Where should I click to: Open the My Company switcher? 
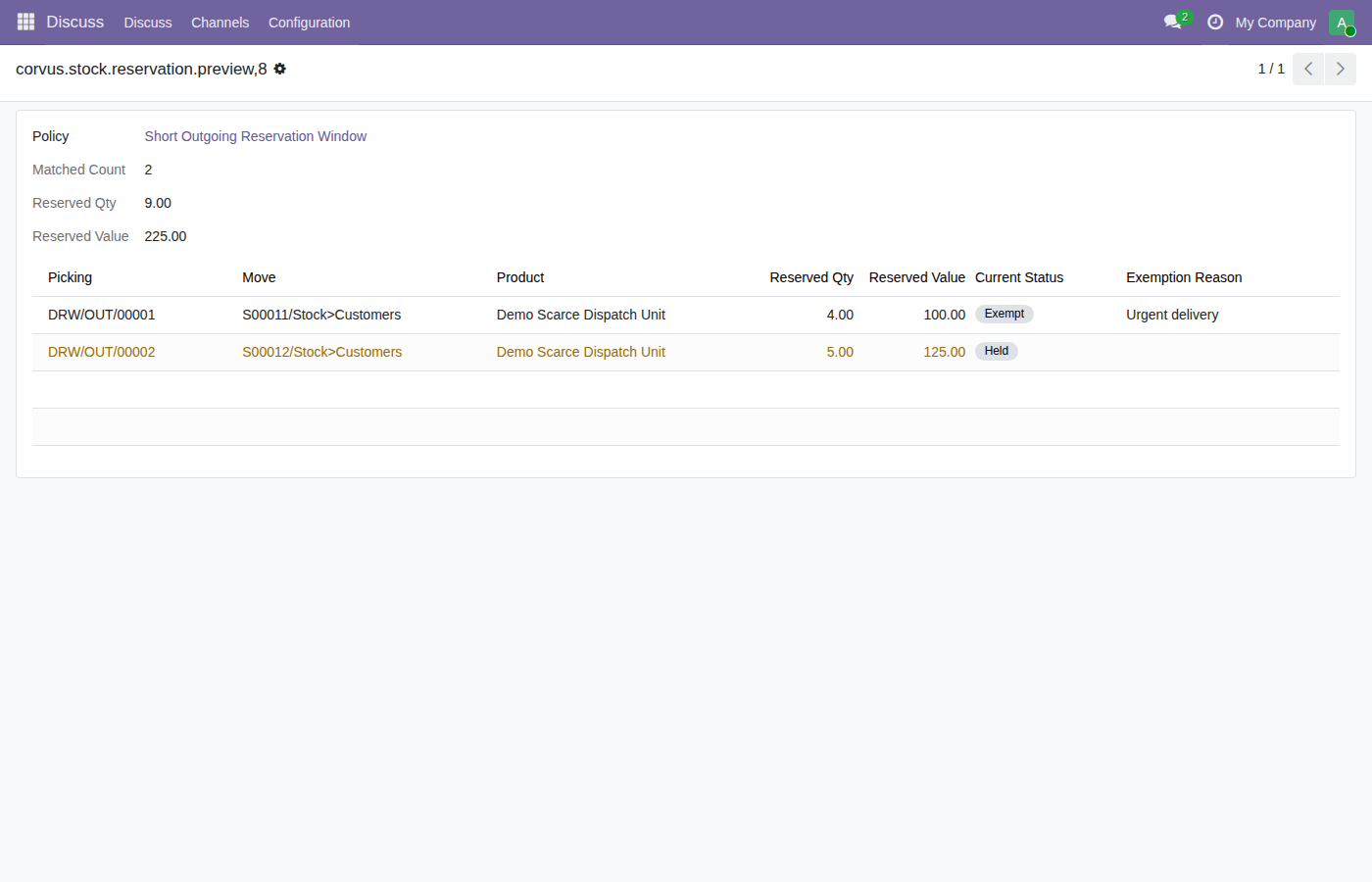point(1276,22)
